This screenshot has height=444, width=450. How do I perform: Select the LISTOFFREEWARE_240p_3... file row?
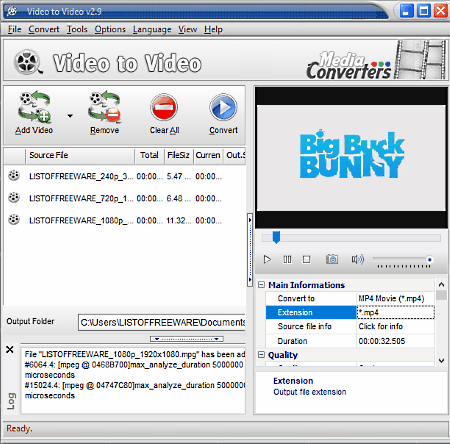[125, 176]
